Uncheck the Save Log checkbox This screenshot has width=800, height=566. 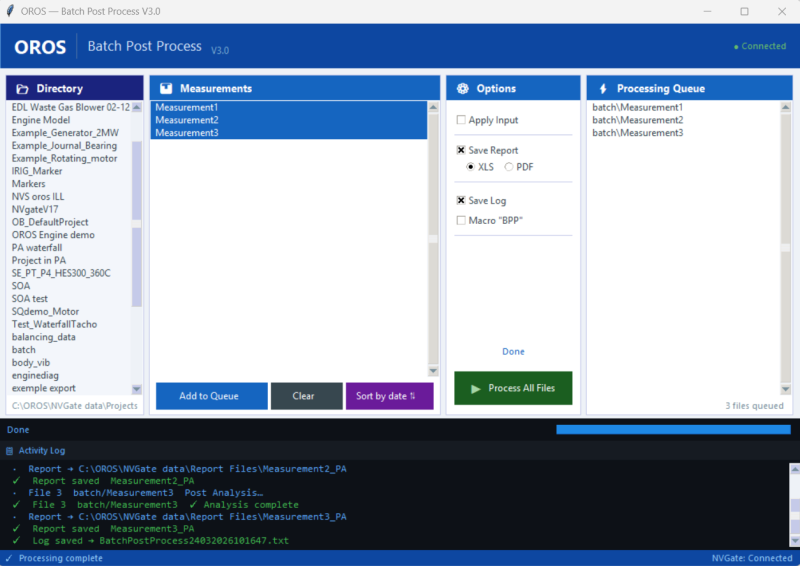(461, 201)
